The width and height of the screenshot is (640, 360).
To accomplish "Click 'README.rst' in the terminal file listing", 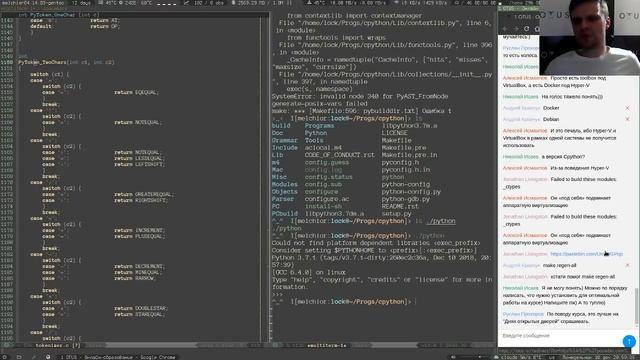I will pyautogui.click(x=400, y=207).
